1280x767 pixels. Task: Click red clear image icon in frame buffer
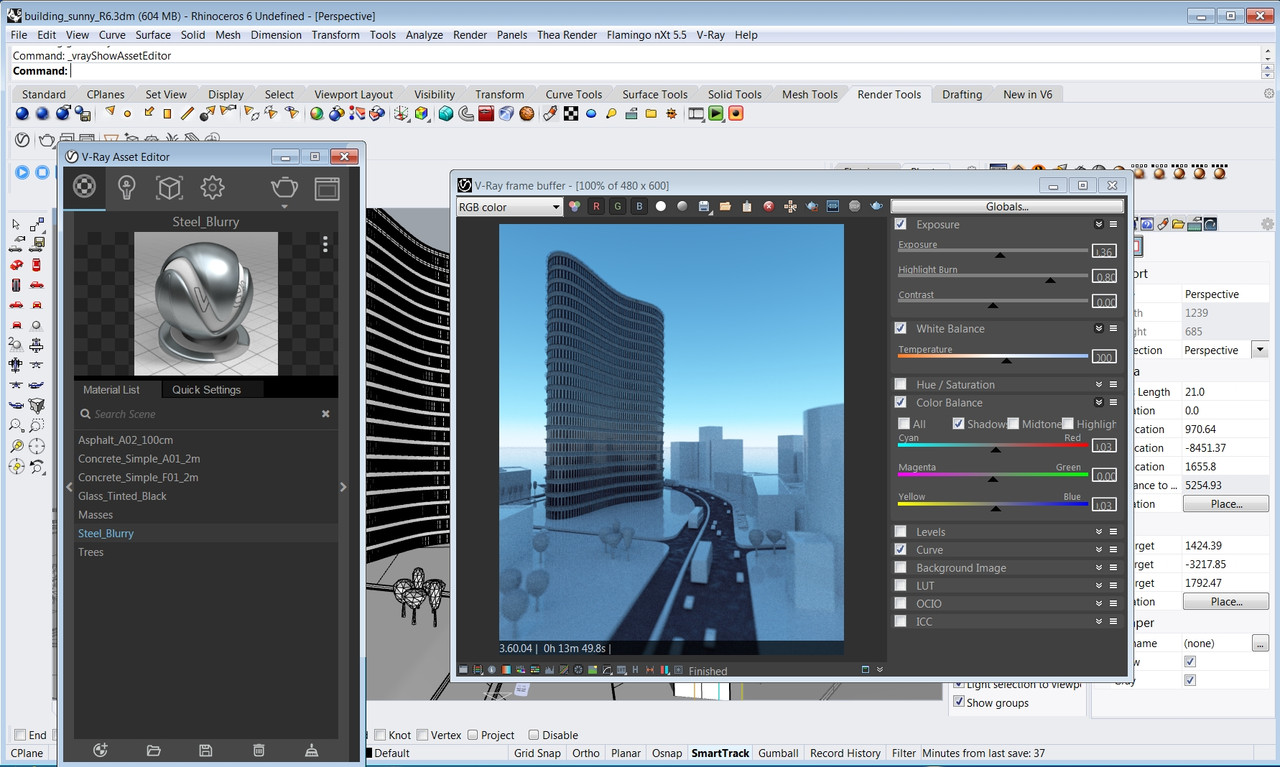pos(769,207)
